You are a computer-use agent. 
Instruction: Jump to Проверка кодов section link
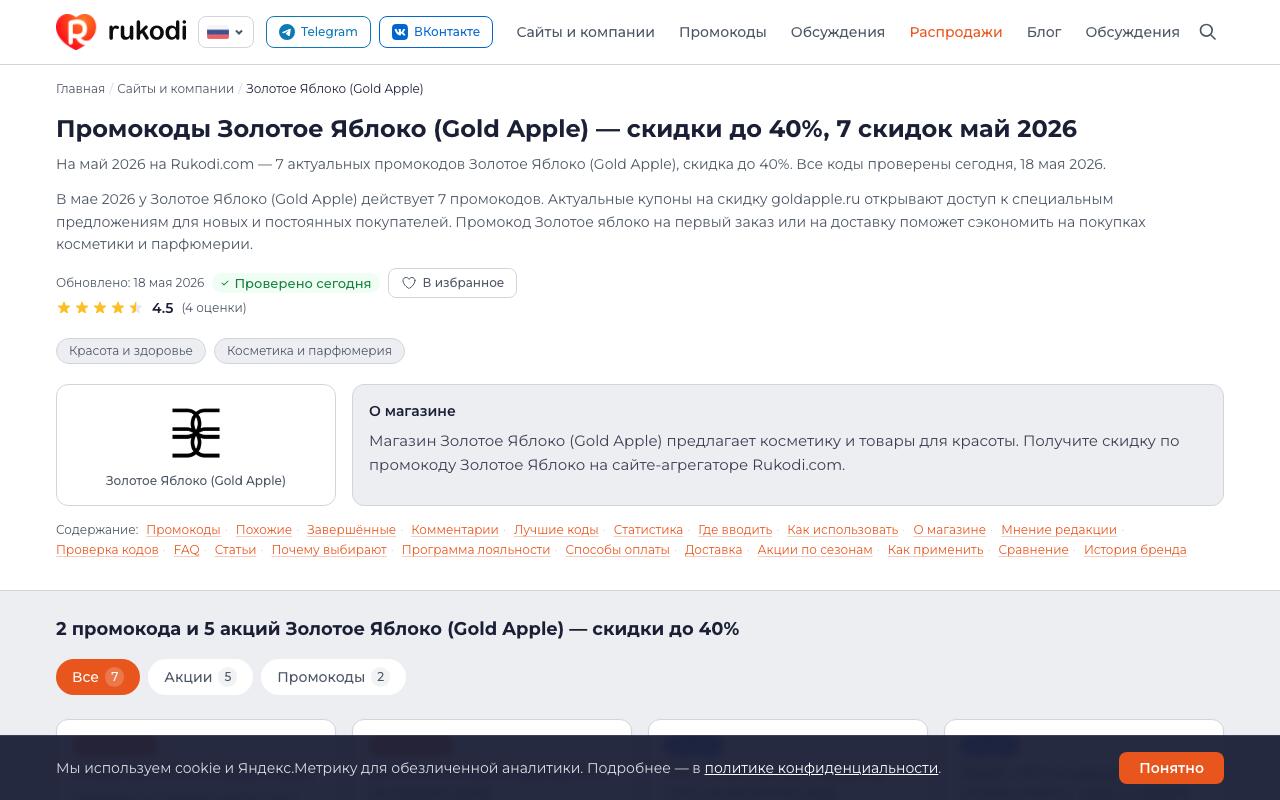(107, 550)
